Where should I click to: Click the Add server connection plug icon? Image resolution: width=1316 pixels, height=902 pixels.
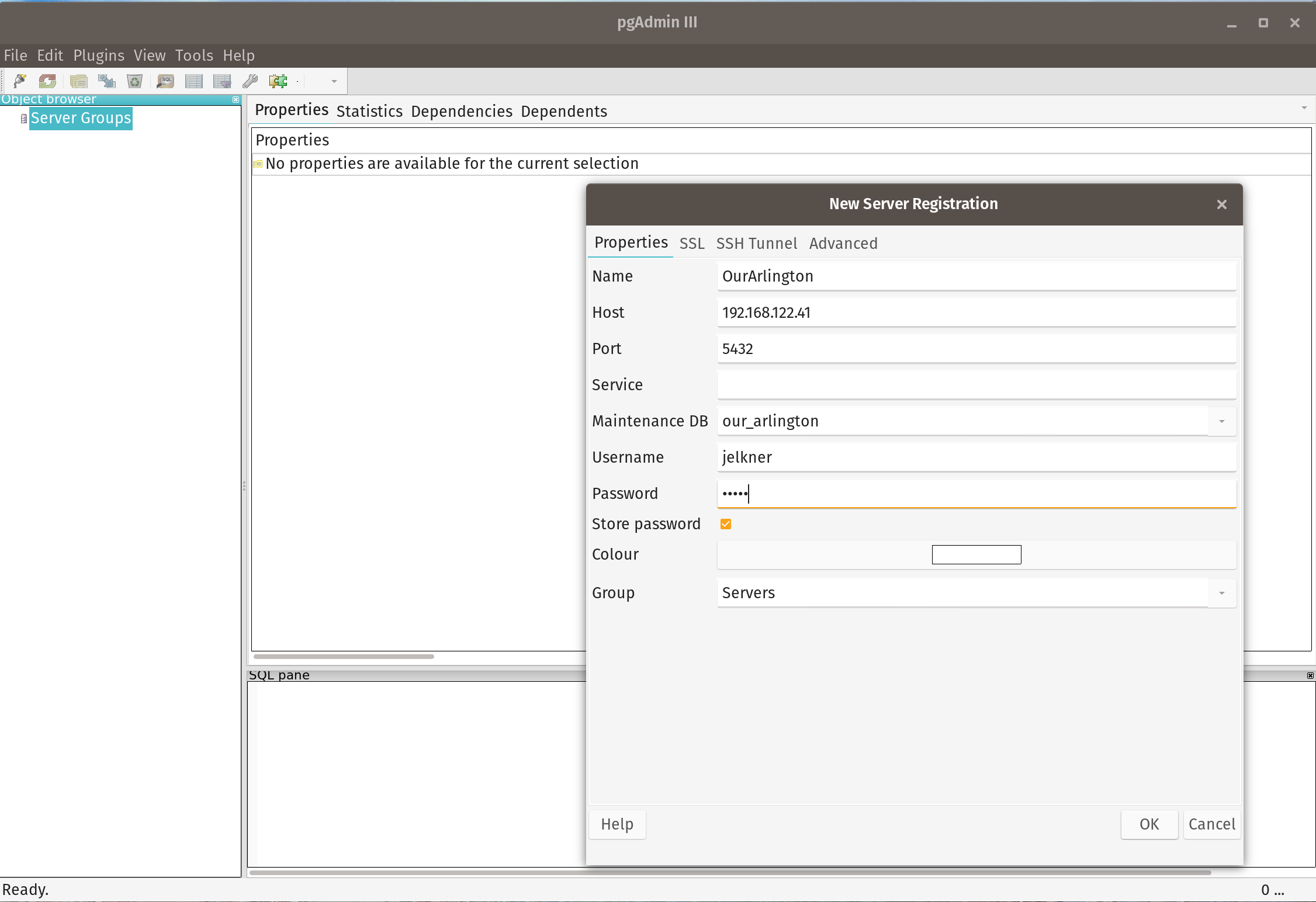(x=20, y=81)
